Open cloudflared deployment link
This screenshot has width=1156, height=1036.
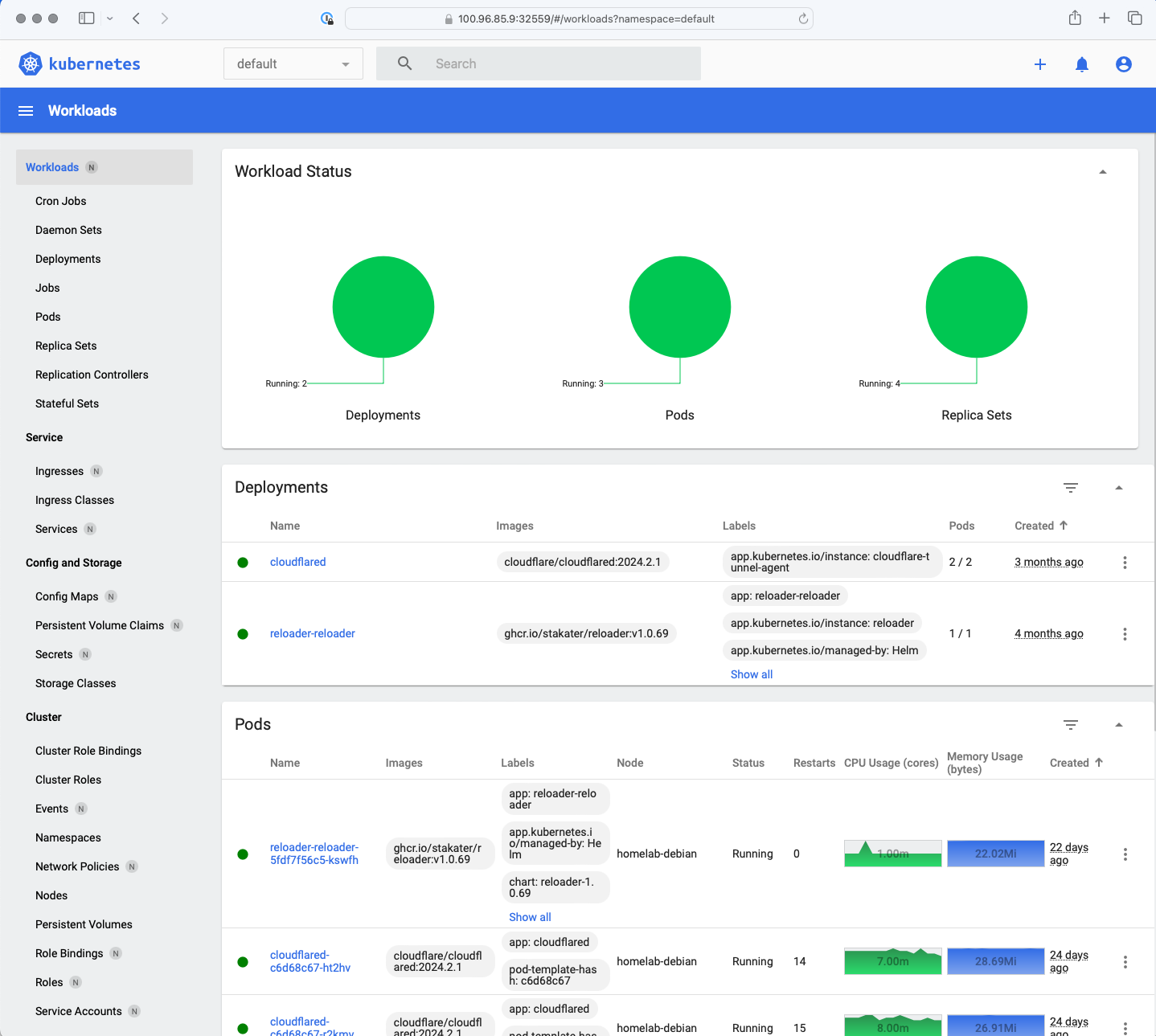tap(298, 562)
